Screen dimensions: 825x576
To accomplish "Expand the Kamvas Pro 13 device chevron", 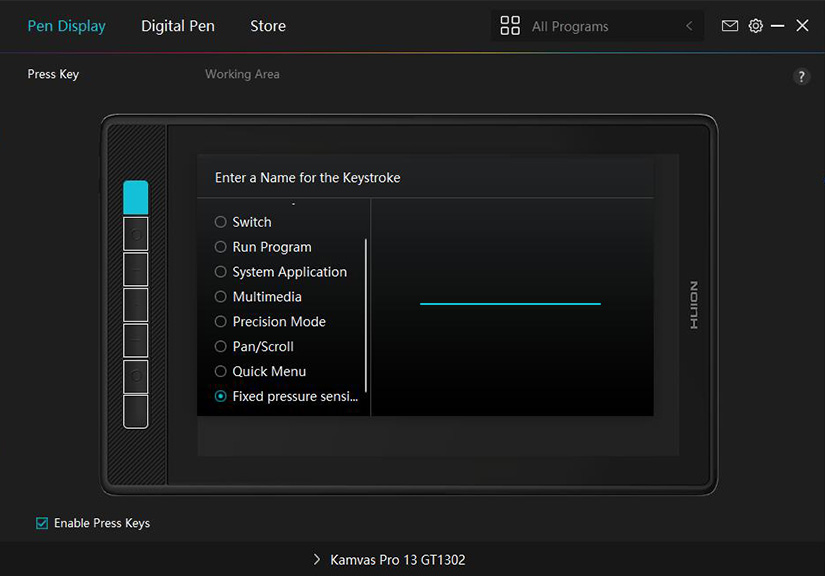I will [x=317, y=560].
